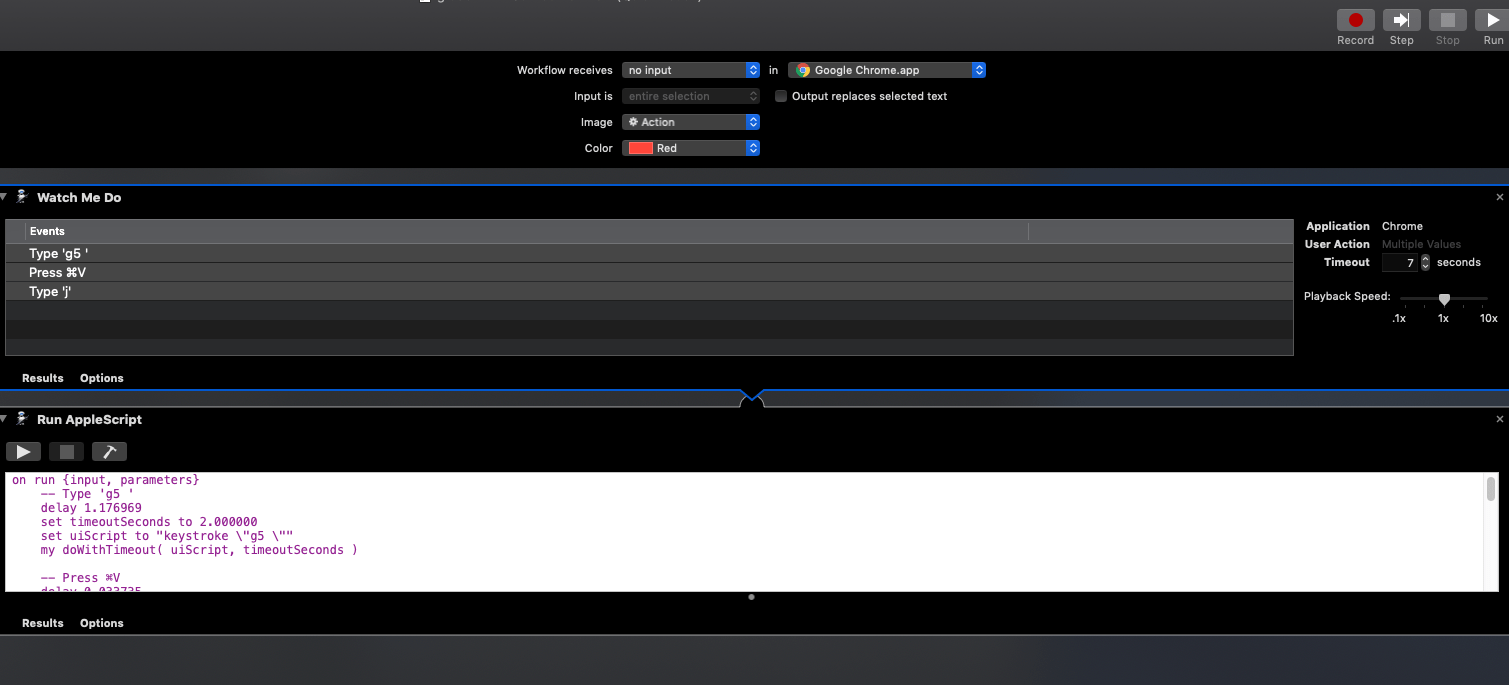This screenshot has height=685, width=1509.
Task: Open the Google Chrome.app application dropdown
Action: coord(887,70)
